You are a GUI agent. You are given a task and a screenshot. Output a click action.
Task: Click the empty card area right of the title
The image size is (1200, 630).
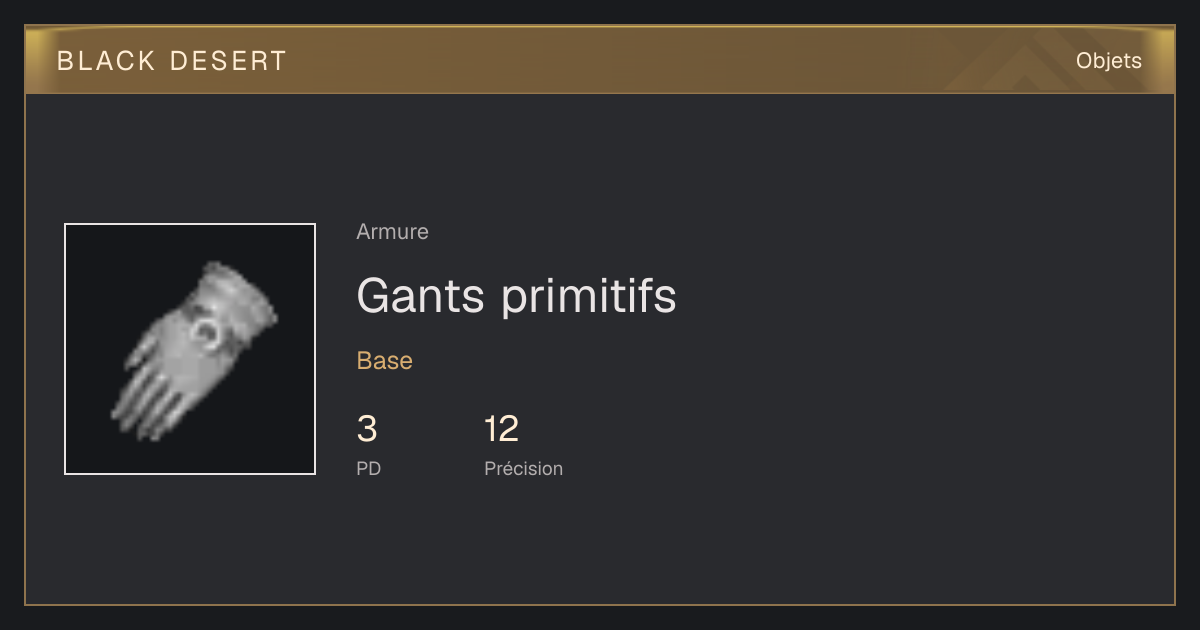pos(920,296)
